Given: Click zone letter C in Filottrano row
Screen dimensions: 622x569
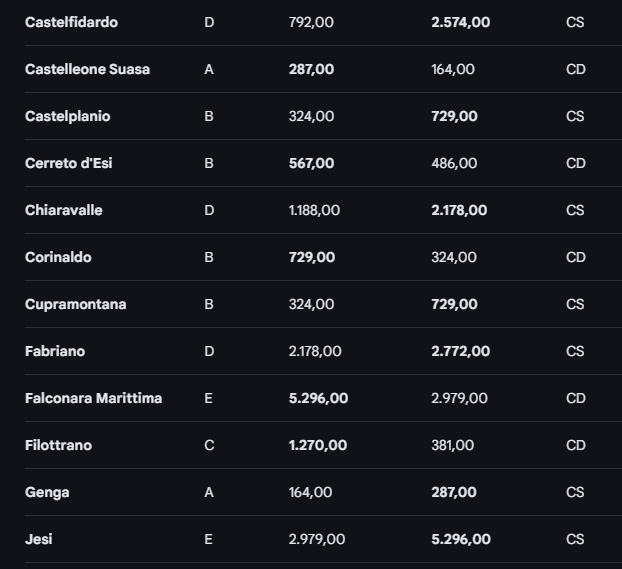Looking at the screenshot, I should click(x=209, y=445).
